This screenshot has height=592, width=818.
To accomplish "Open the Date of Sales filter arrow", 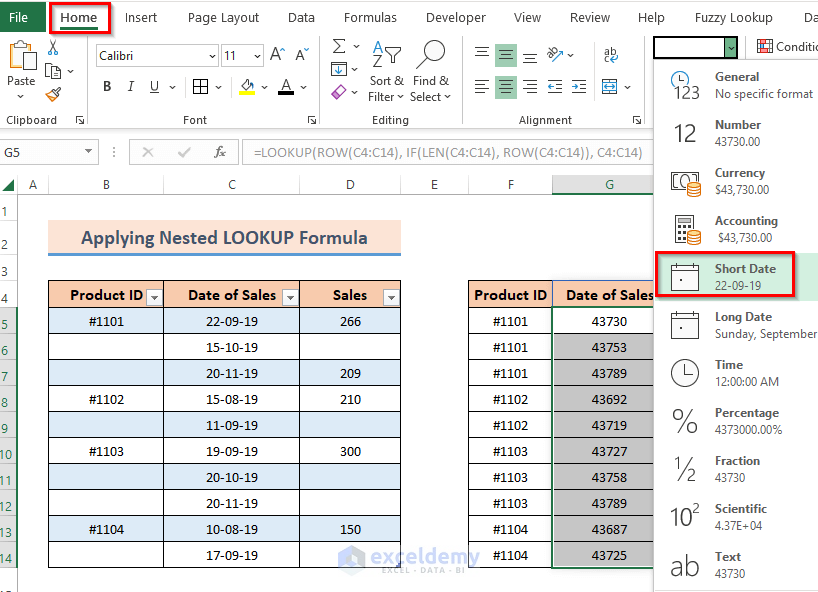I will [290, 297].
